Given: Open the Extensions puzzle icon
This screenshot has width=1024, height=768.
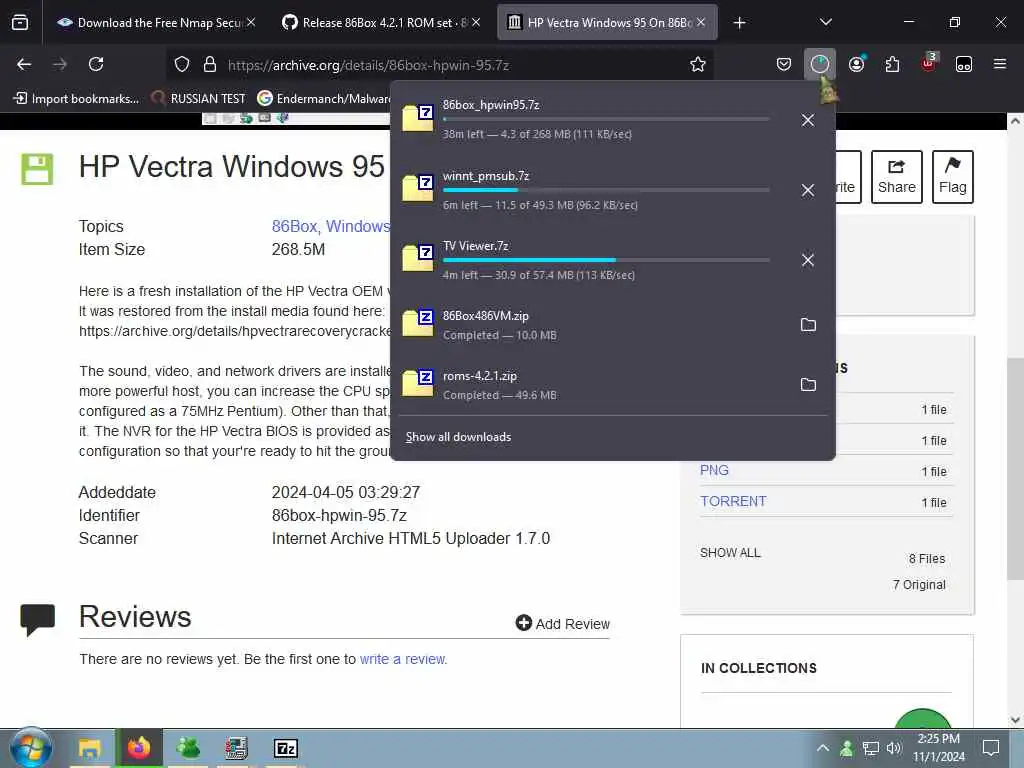Looking at the screenshot, I should [x=892, y=64].
